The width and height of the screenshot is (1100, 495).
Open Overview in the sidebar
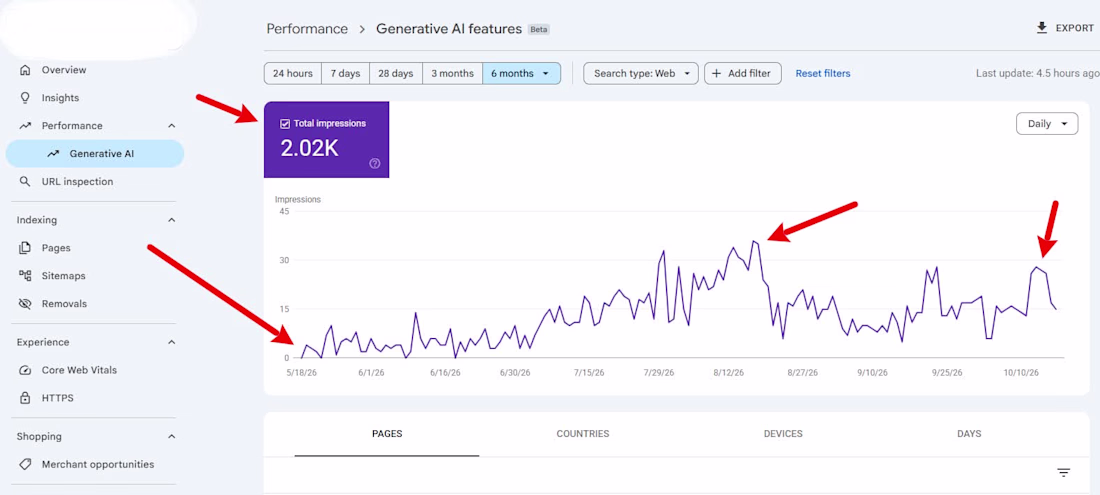(64, 70)
